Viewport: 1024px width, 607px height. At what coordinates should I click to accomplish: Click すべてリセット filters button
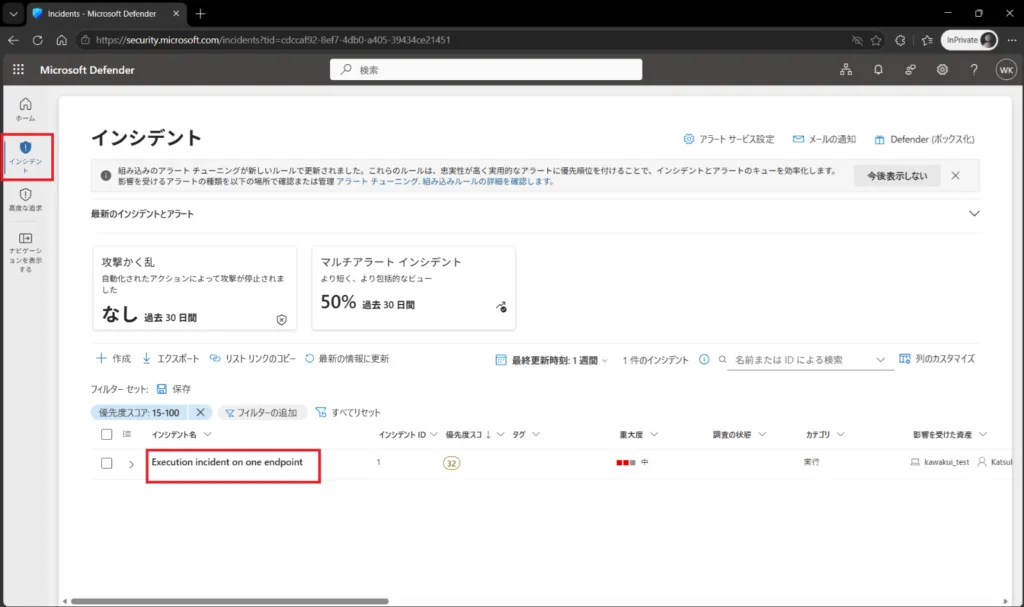[348, 412]
